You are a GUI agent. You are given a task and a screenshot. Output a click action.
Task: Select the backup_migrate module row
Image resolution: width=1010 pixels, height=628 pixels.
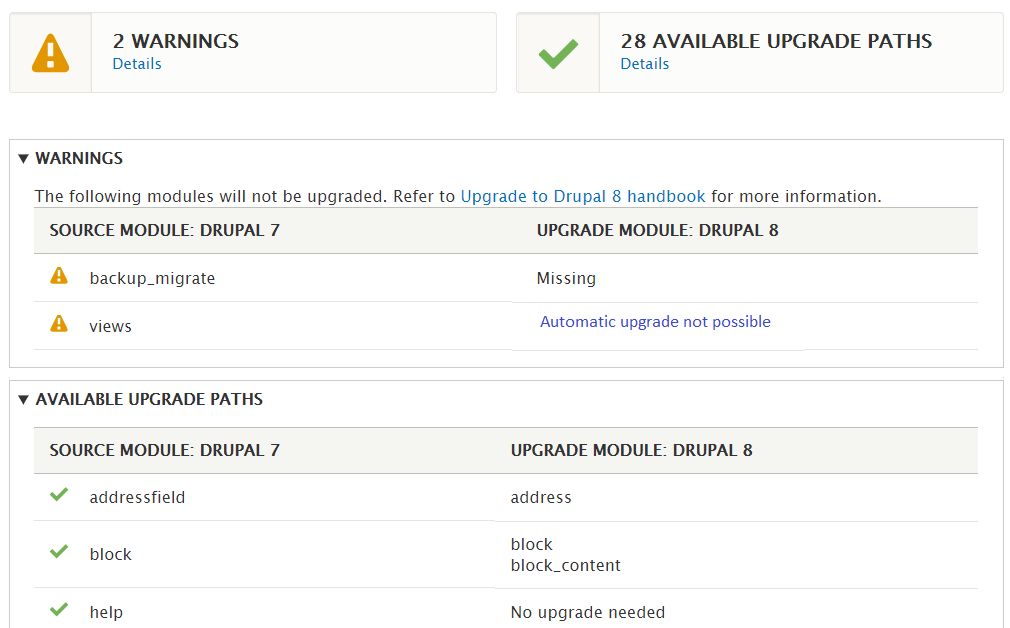pos(151,278)
